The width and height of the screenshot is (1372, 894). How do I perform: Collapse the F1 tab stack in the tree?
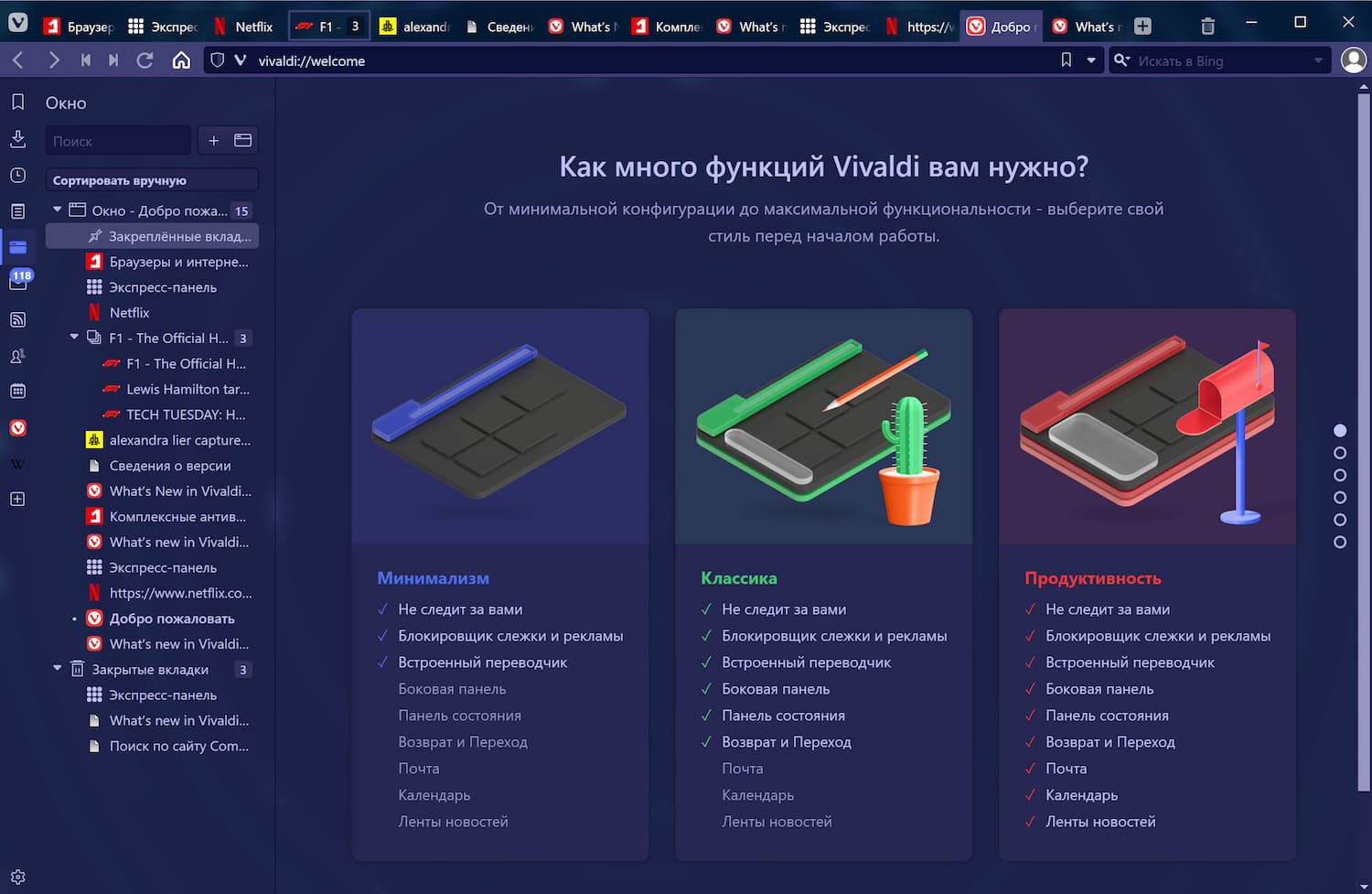74,338
